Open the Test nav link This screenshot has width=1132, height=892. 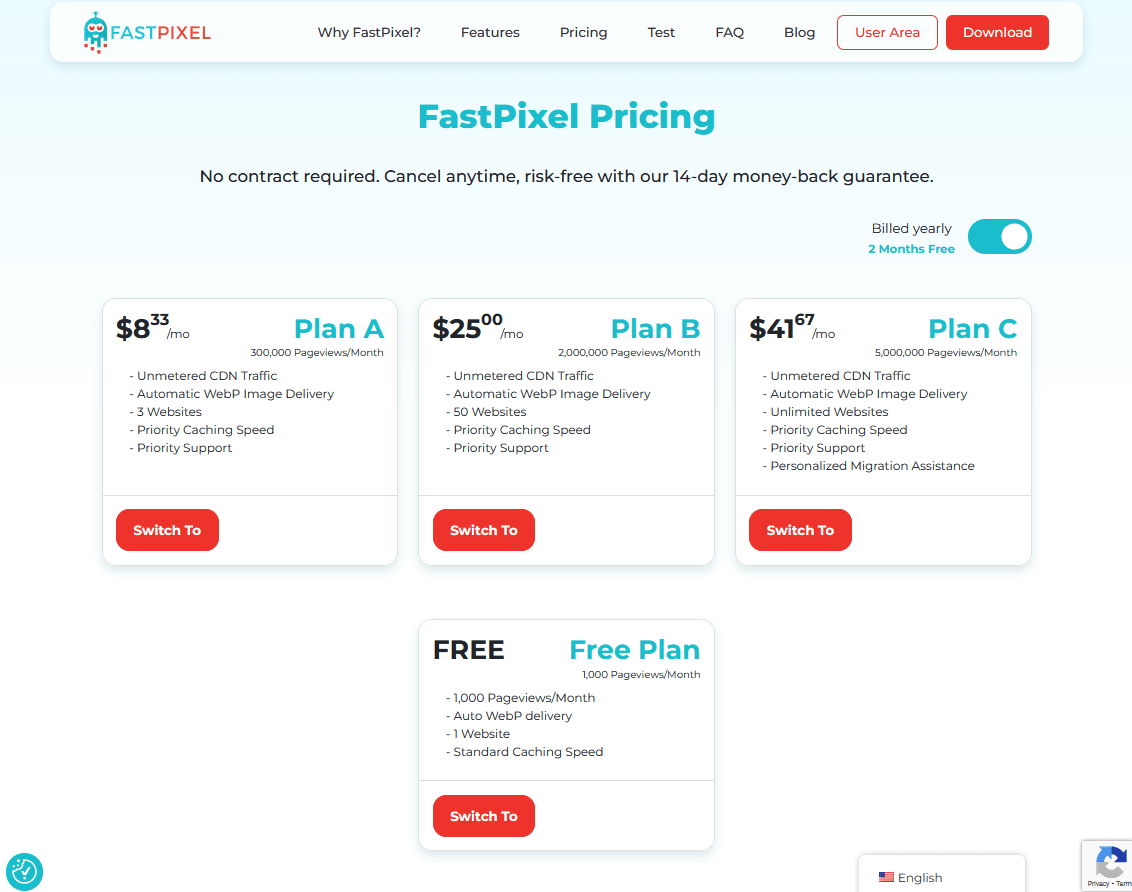point(661,32)
